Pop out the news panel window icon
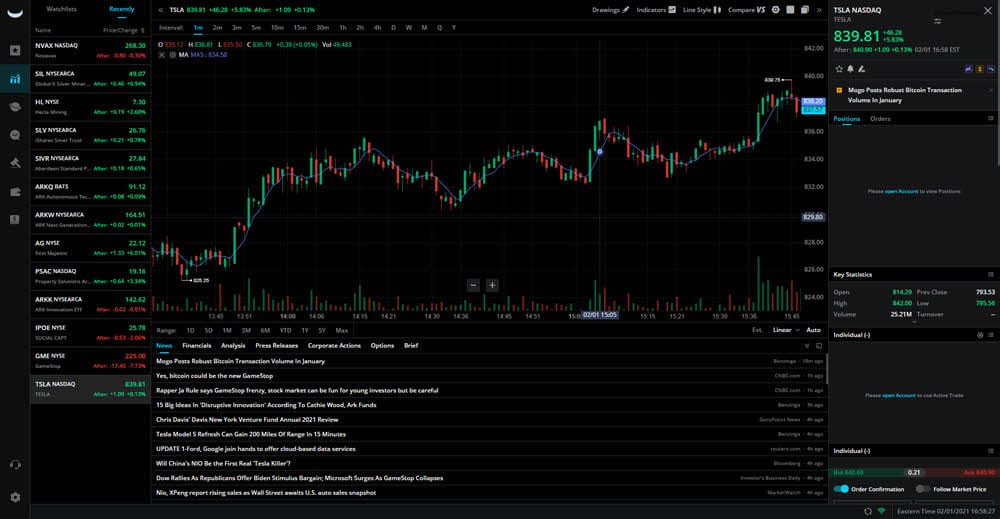Viewport: 1000px width, 519px height. tap(819, 346)
